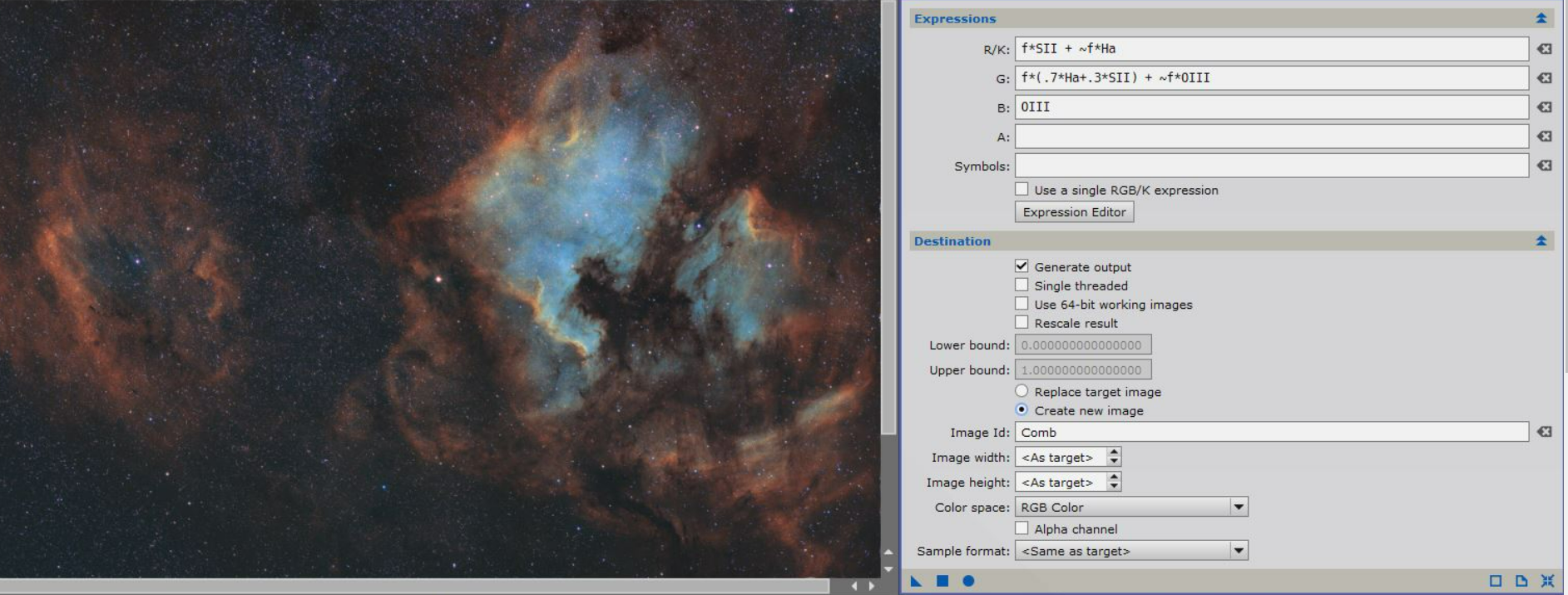The width and height of the screenshot is (1568, 595).
Task: Increase Image height stepper
Action: coord(1114,477)
